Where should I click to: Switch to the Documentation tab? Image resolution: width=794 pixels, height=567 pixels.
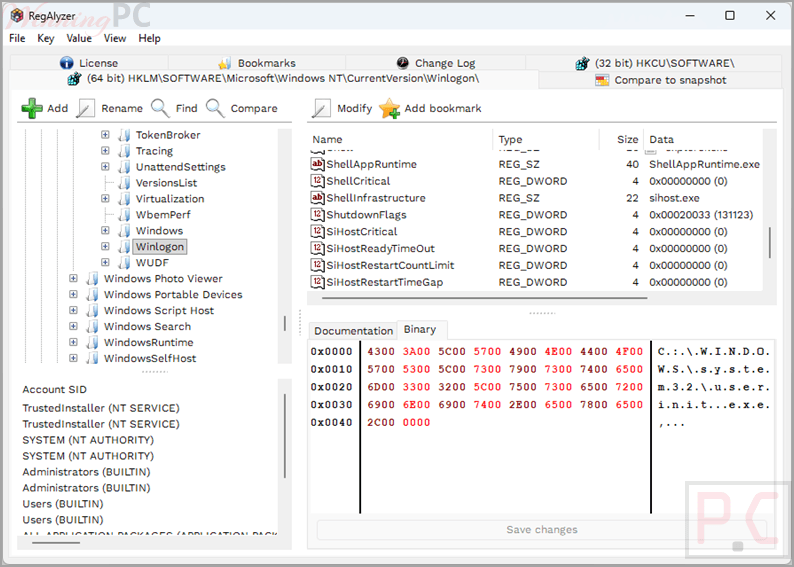click(353, 331)
